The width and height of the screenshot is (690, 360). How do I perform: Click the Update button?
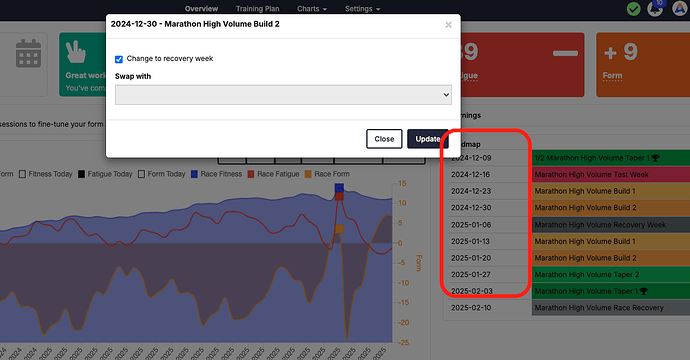(427, 139)
